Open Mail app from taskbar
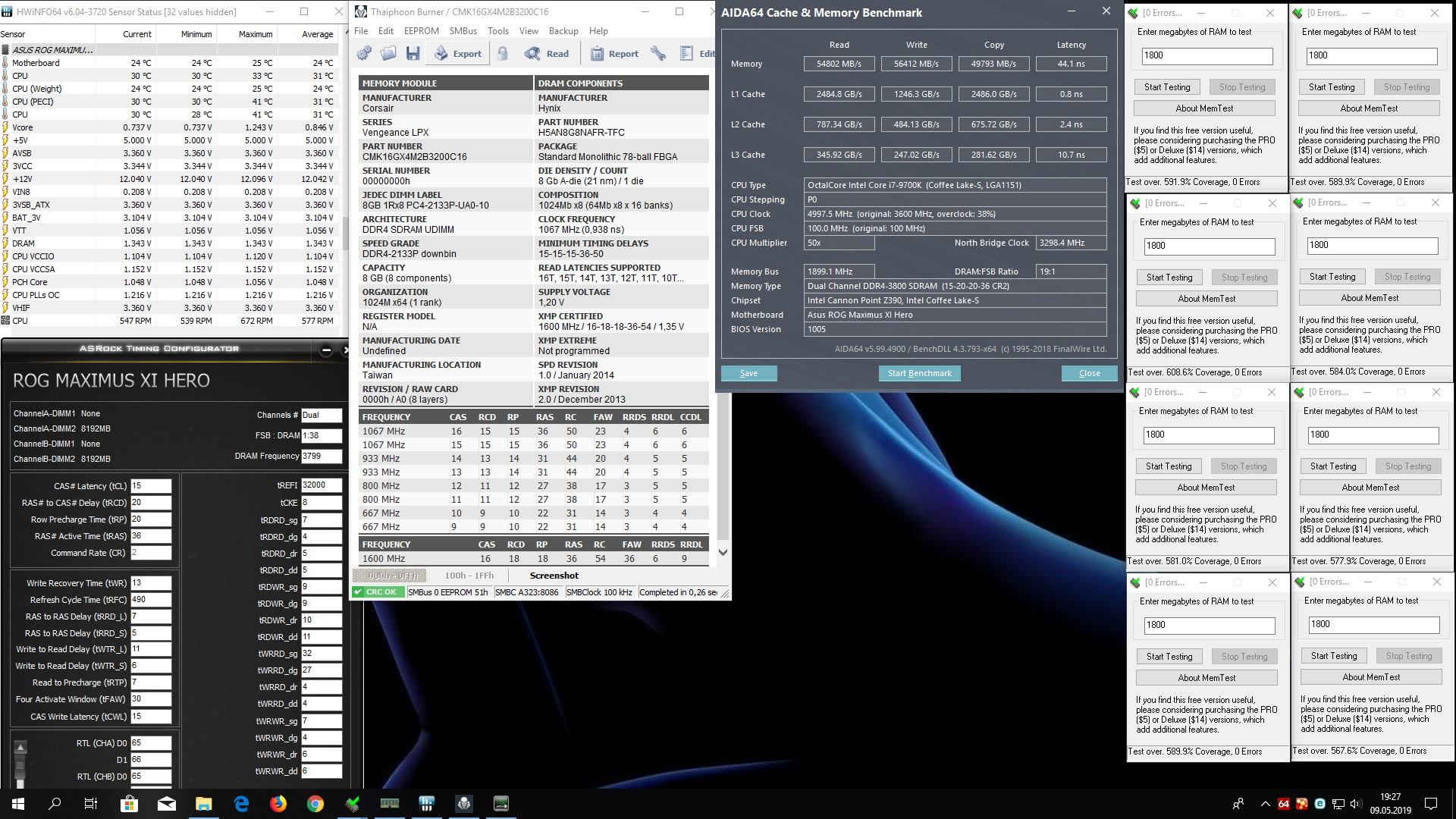 [166, 804]
